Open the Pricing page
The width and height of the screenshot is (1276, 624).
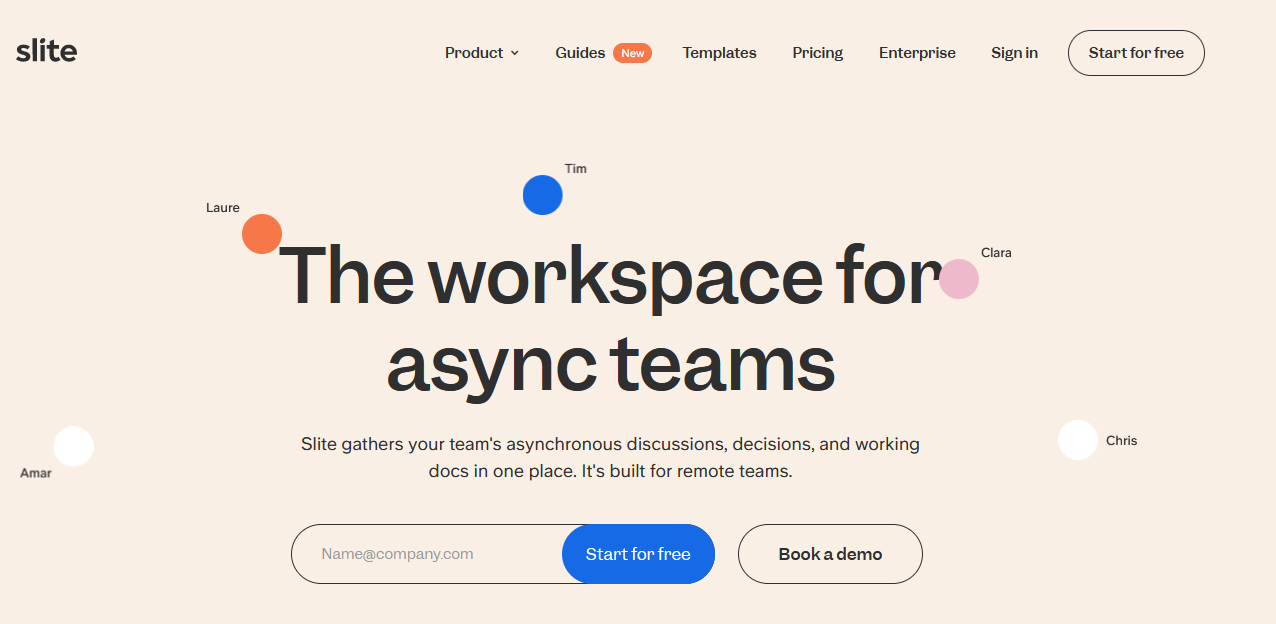point(817,53)
